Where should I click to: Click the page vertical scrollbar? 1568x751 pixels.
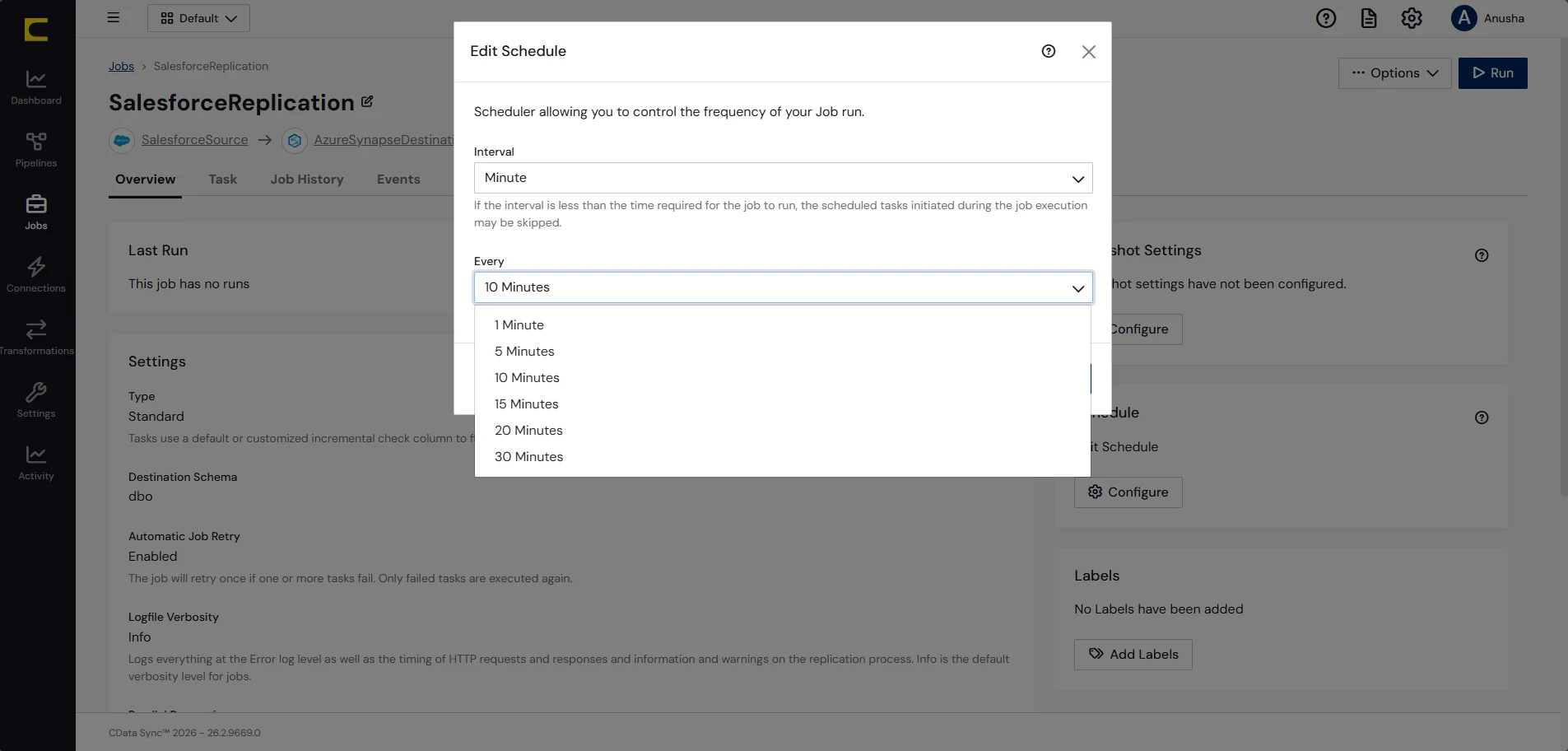pyautogui.click(x=1564, y=266)
